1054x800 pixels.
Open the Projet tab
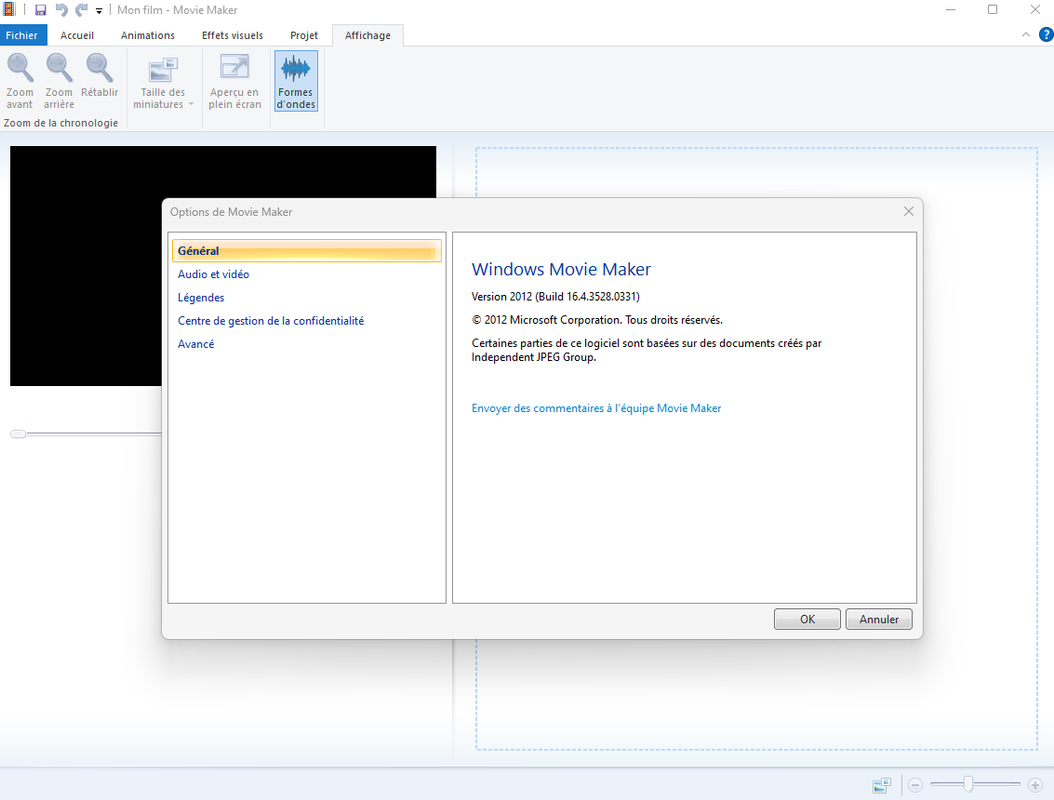[304, 36]
